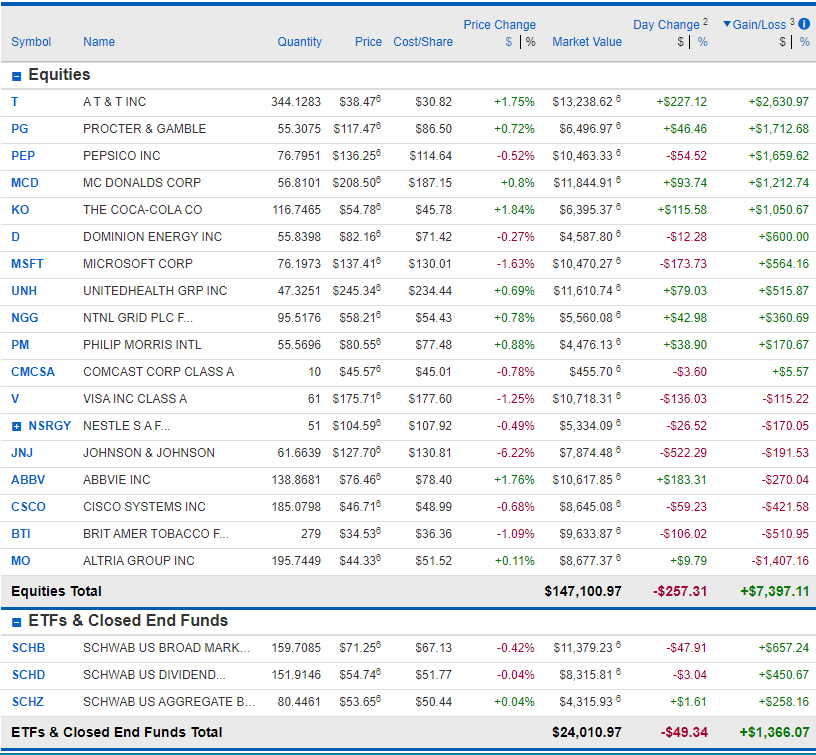Screen dimensions: 816x755
Task: Open the NGG symbol link
Action: [x=24, y=318]
